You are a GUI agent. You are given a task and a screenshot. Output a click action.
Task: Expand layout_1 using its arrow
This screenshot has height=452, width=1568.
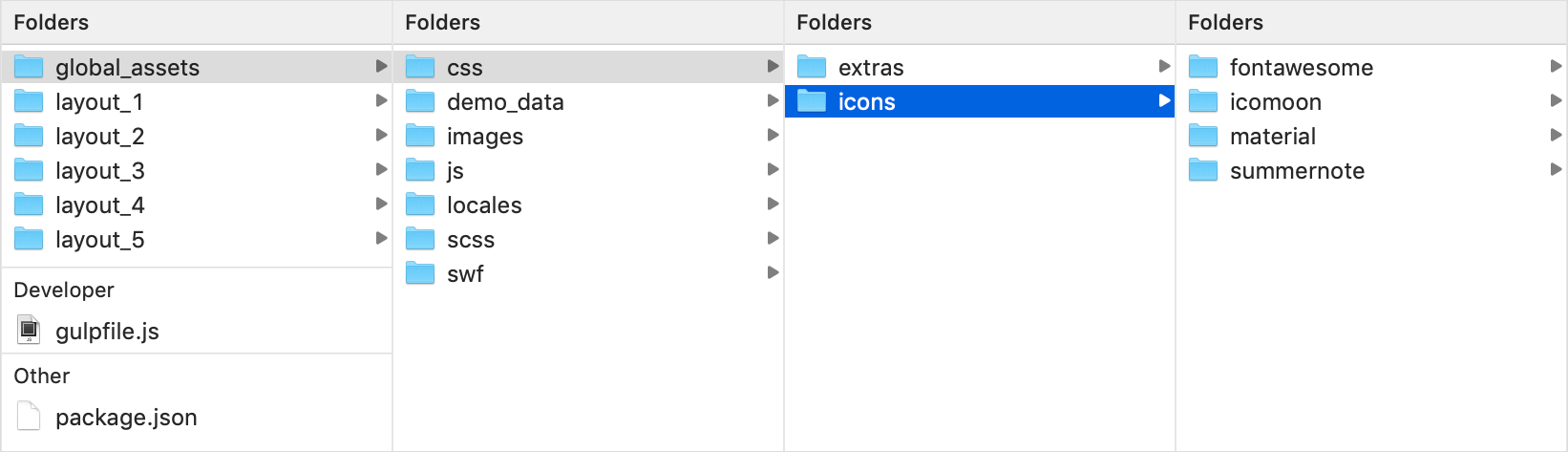click(x=381, y=100)
